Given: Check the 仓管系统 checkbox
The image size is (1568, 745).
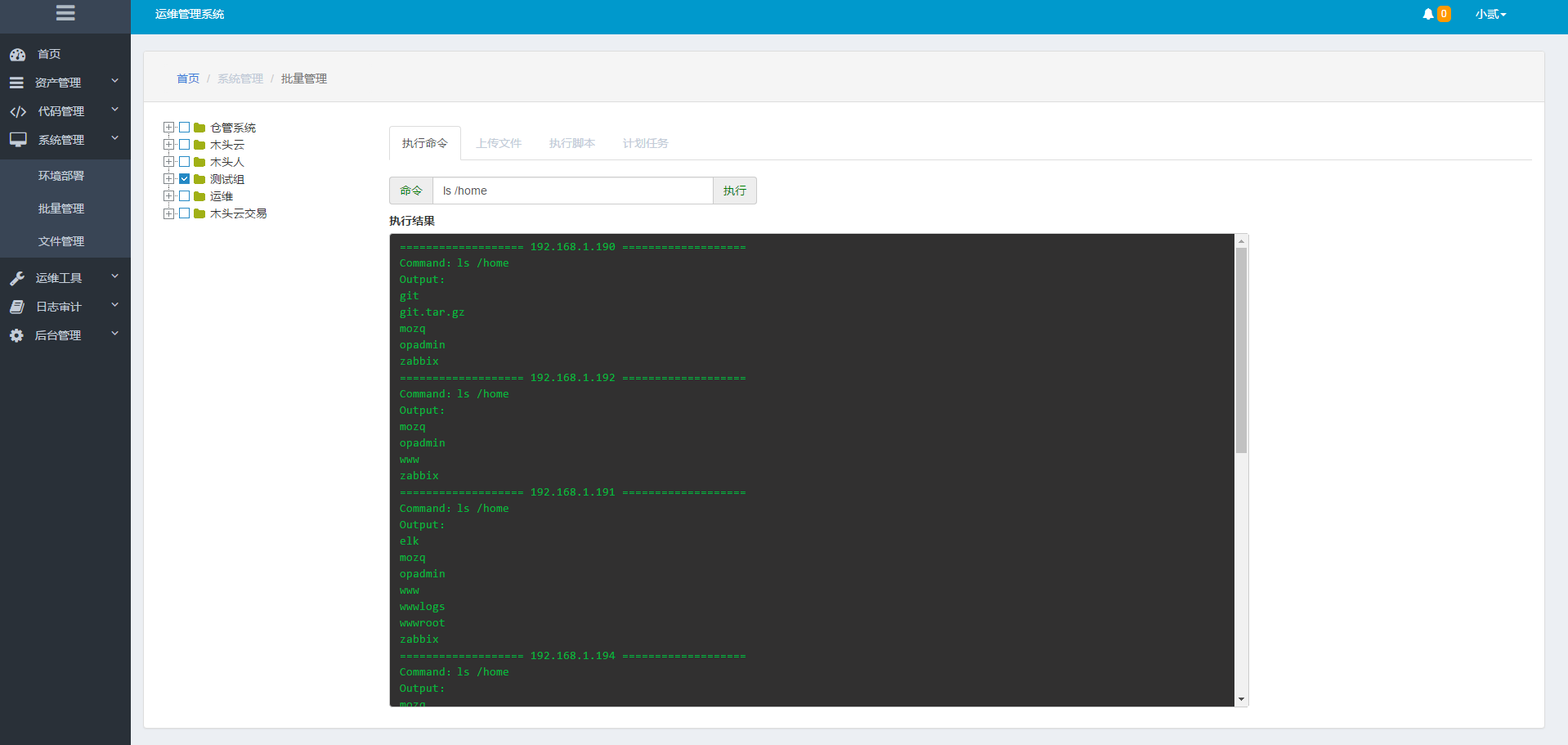Looking at the screenshot, I should pos(185,128).
